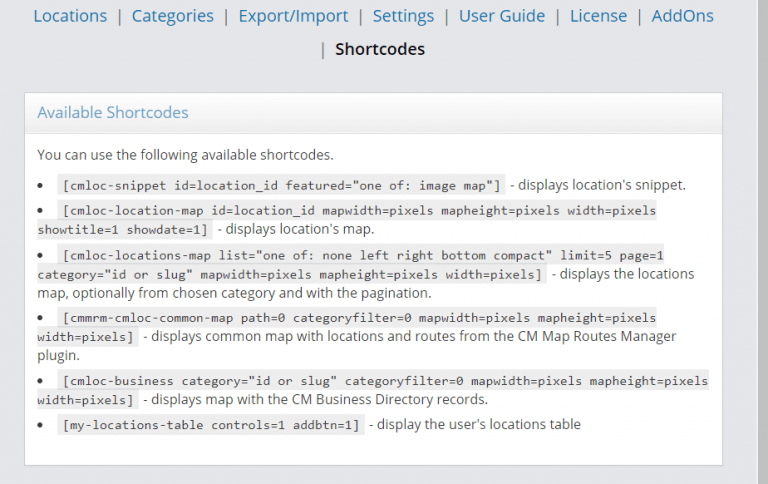Click "You can use the following available shortcodes."
The width and height of the screenshot is (768, 484).
click(185, 155)
